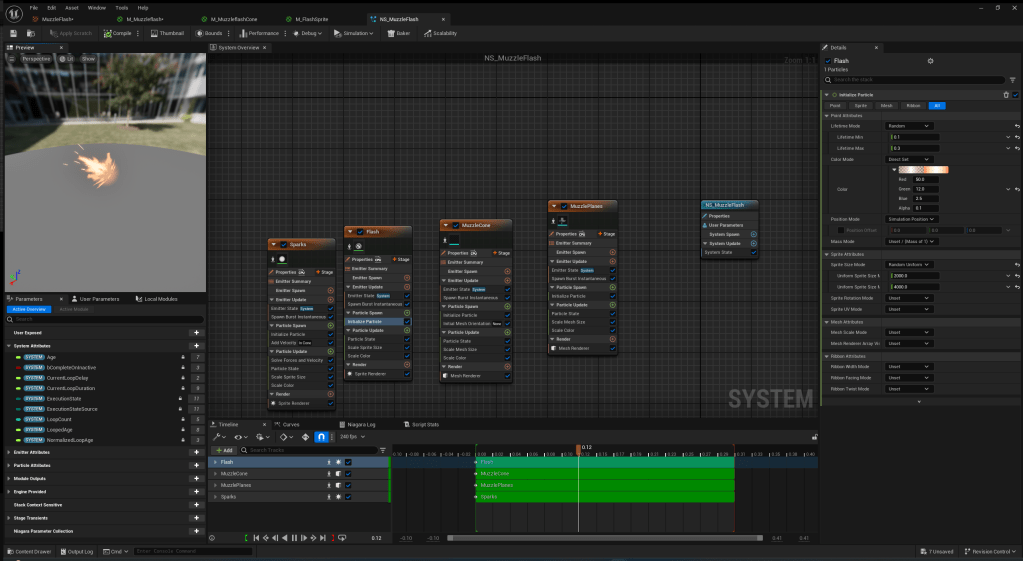Uncheck the MuzzleCone track checkbox in timeline
The image size is (1023, 561).
pos(348,473)
